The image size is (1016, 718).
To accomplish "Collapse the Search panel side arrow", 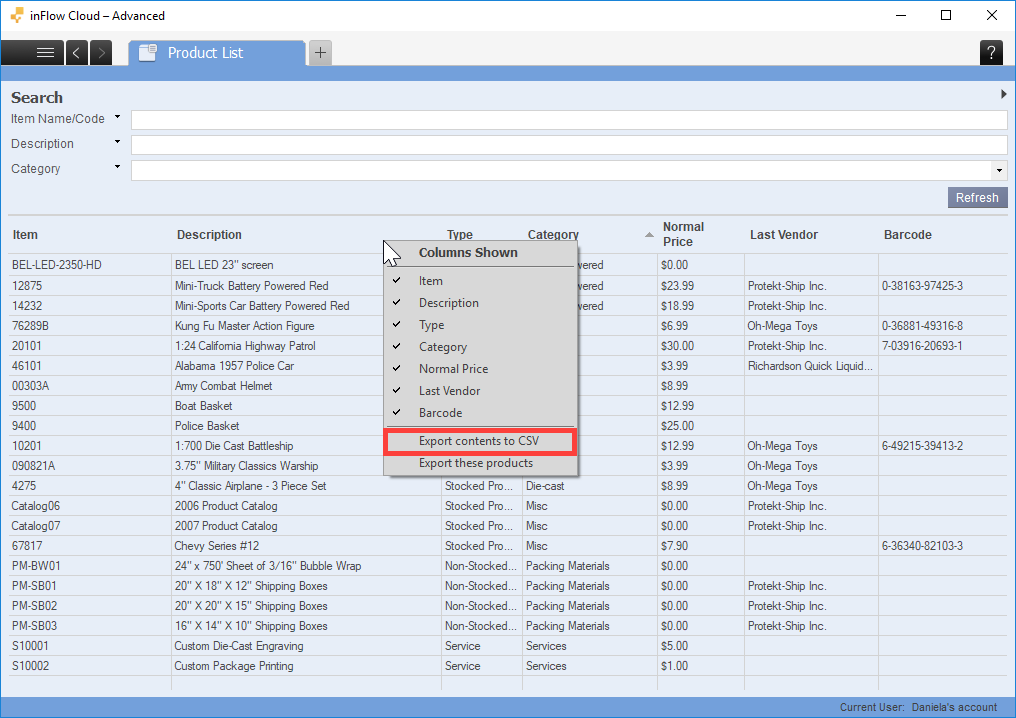I will pos(1003,95).
